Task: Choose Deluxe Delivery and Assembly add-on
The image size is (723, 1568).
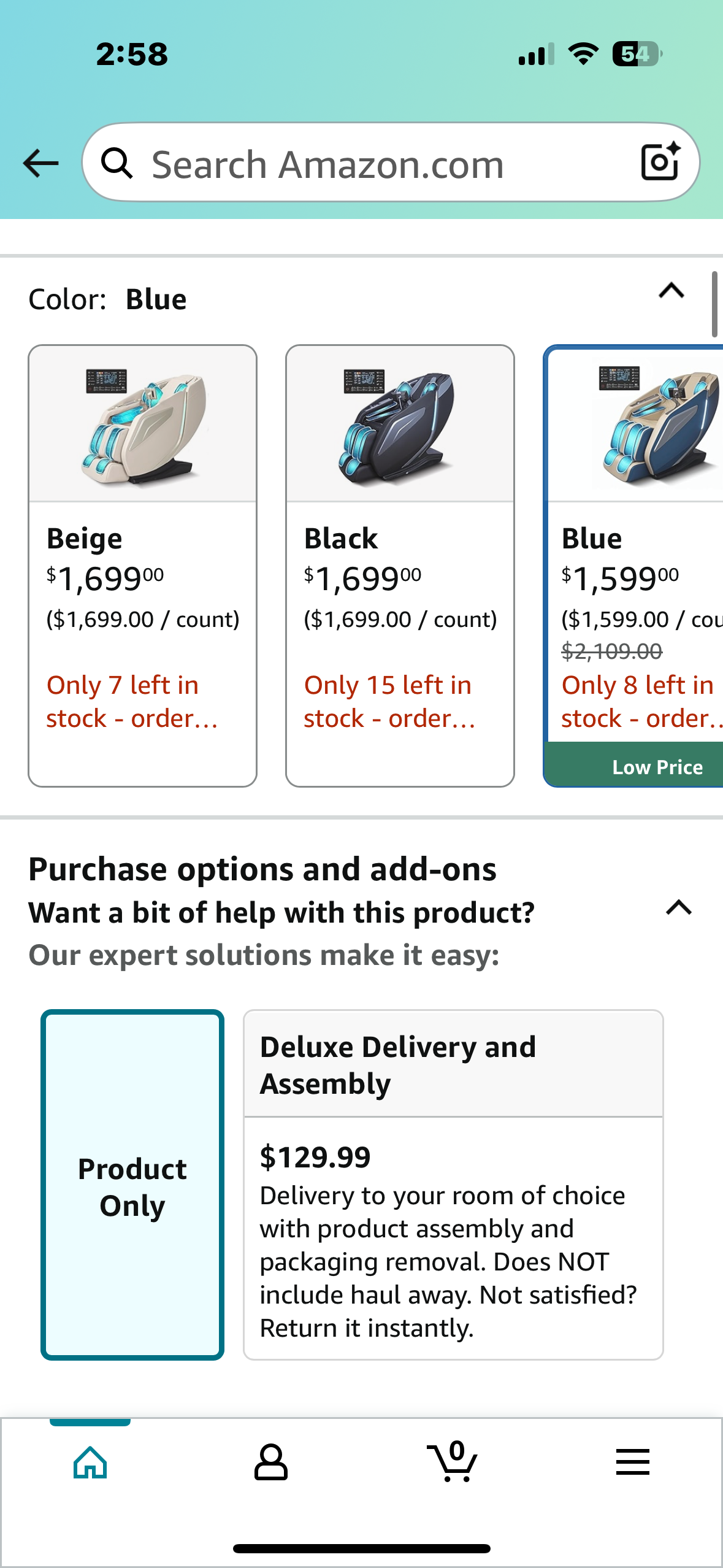Action: (453, 1185)
